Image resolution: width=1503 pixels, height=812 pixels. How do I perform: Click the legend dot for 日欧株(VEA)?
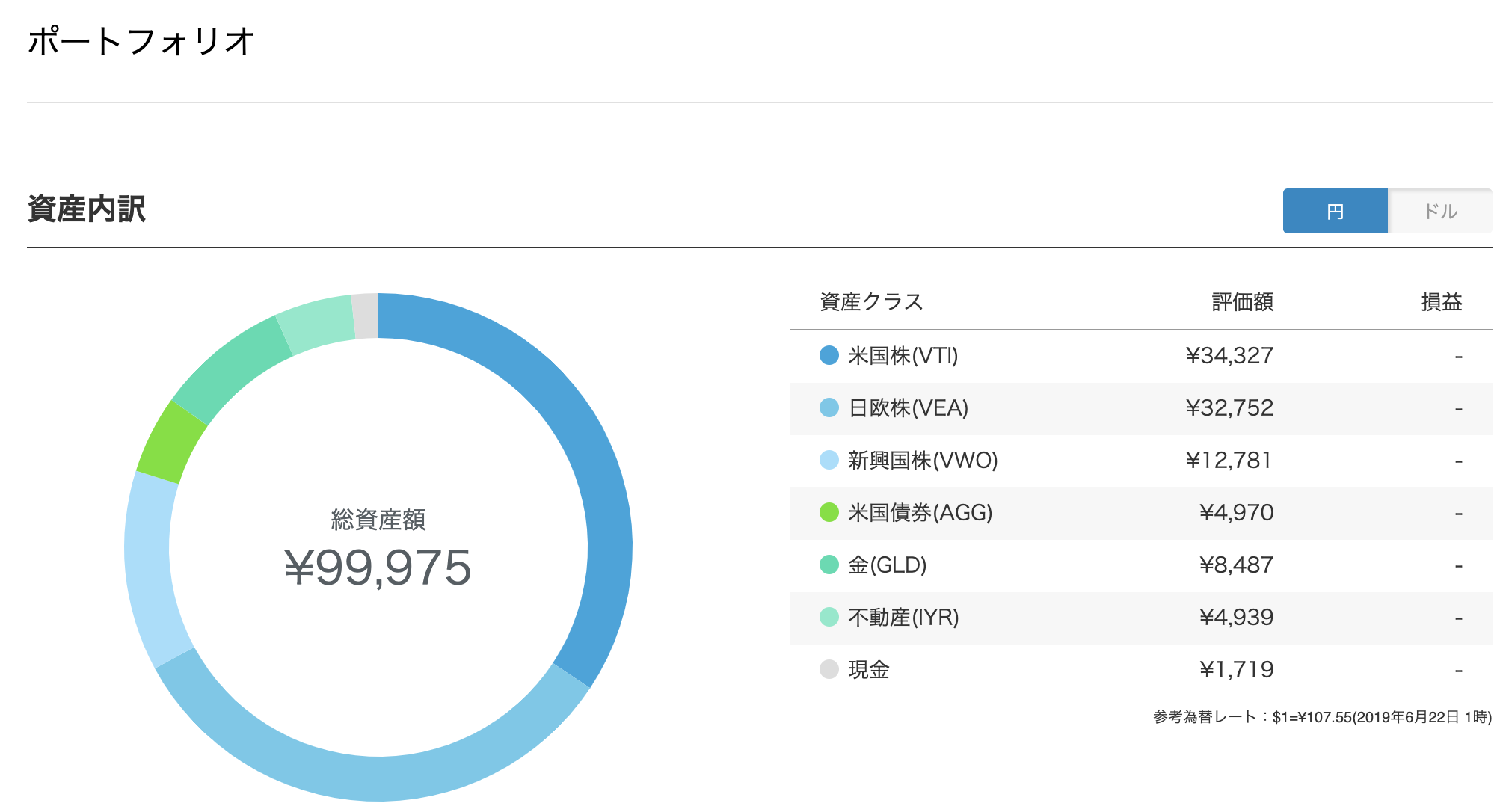[x=829, y=407]
